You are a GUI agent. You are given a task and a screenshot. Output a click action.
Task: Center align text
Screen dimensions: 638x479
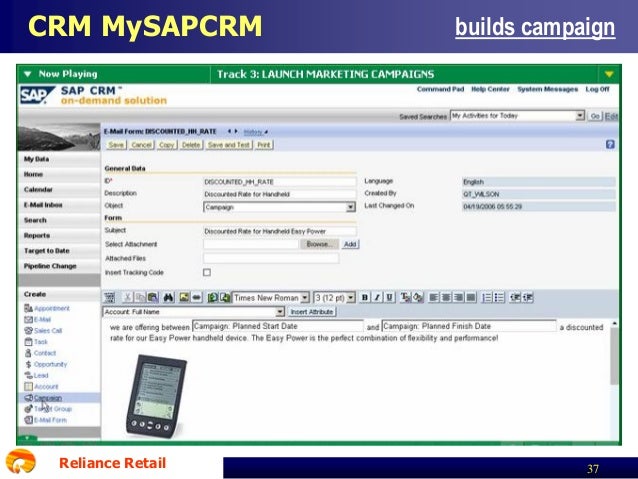[446, 297]
